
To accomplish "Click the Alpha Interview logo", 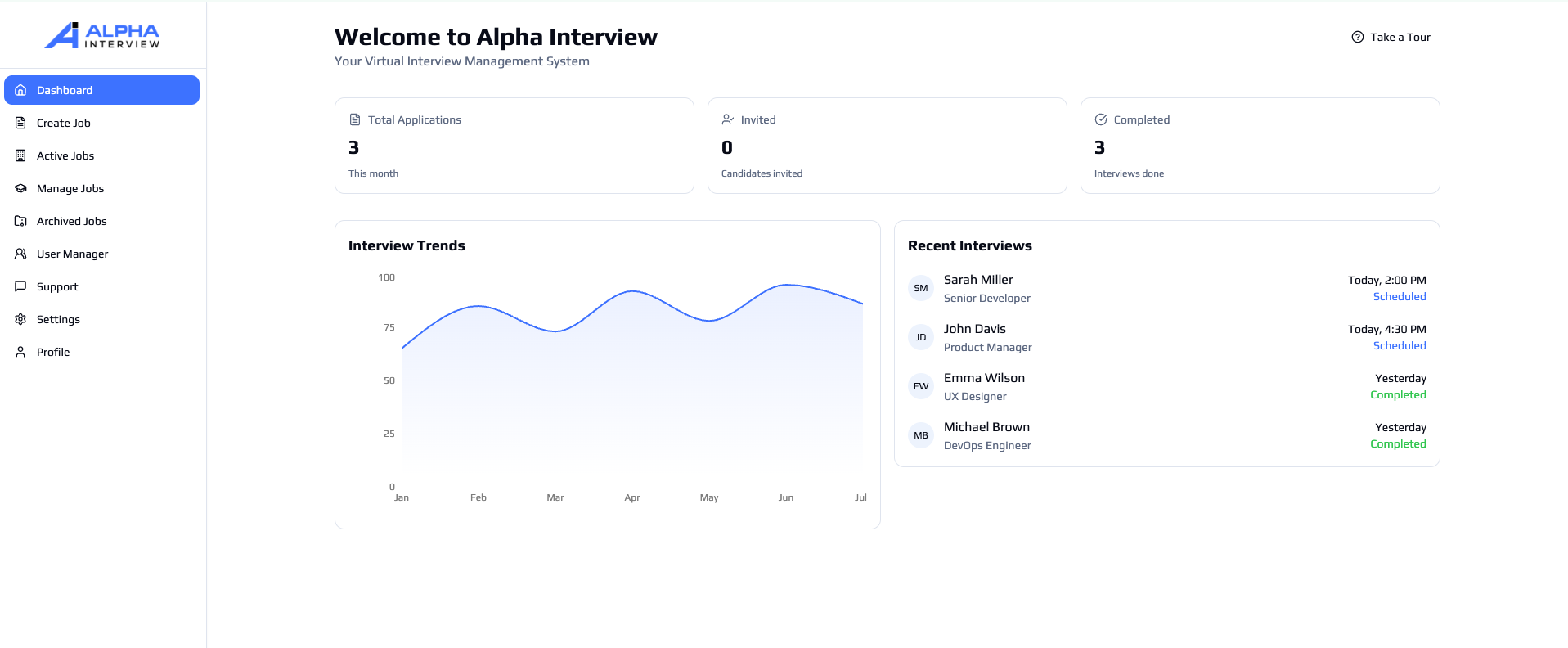I will click(102, 35).
